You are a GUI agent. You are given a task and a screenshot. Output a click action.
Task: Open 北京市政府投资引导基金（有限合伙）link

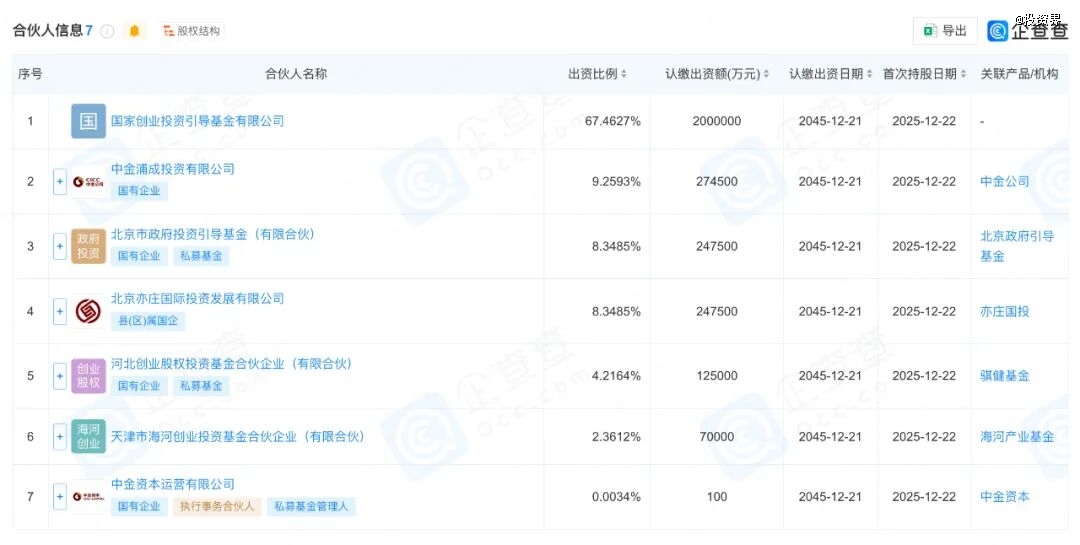(x=214, y=234)
